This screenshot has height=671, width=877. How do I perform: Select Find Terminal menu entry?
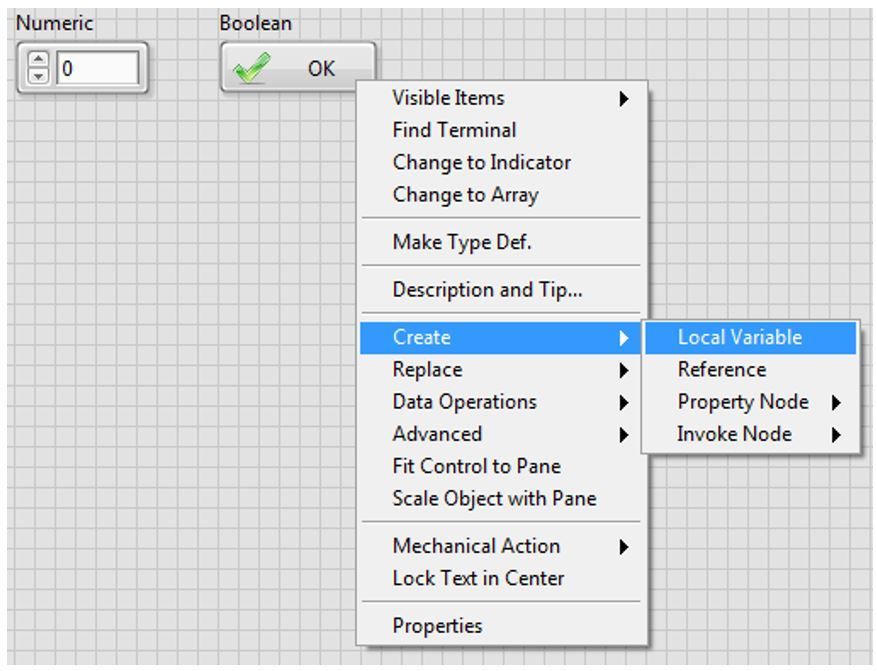pyautogui.click(x=454, y=130)
